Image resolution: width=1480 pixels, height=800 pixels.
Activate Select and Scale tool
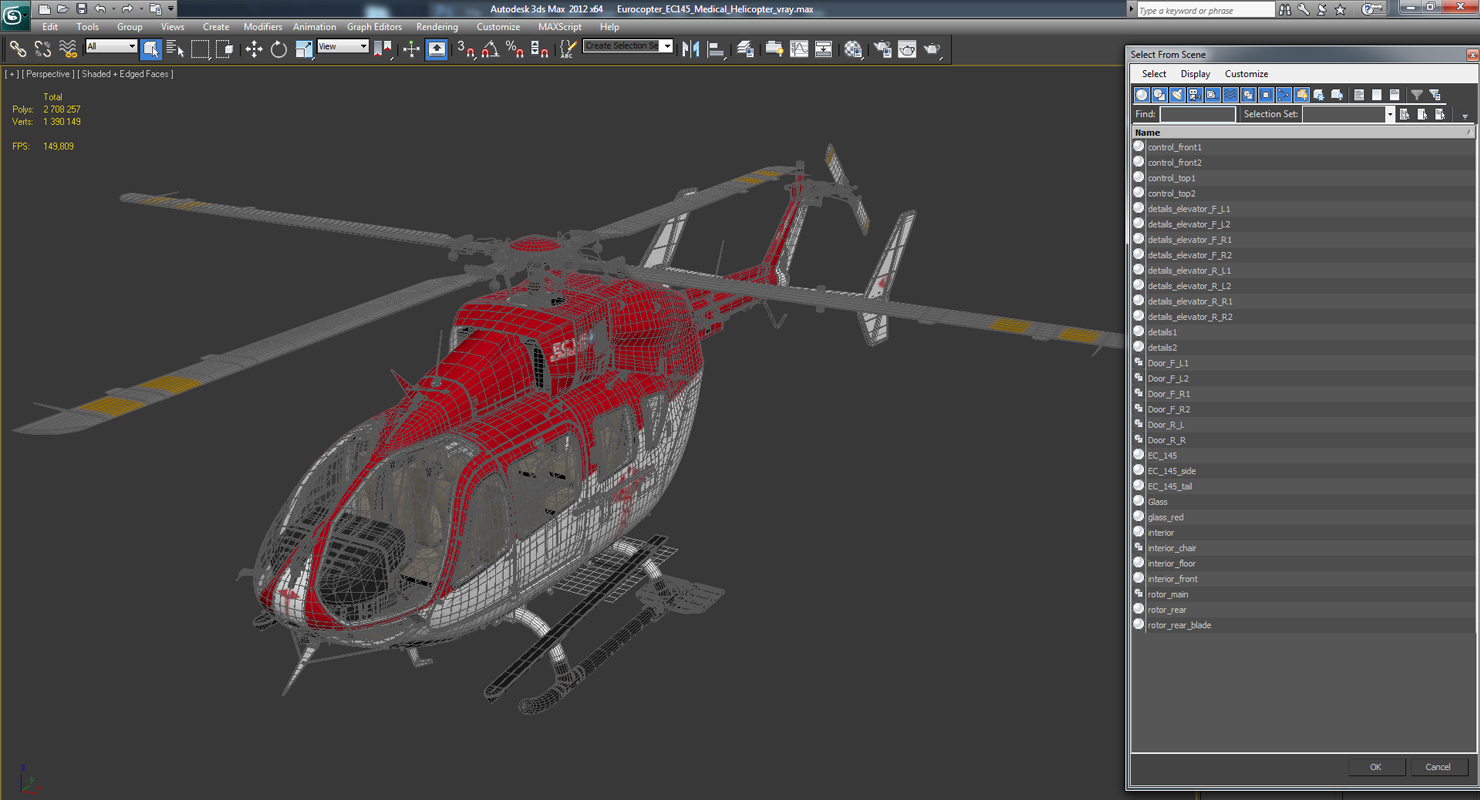(304, 49)
